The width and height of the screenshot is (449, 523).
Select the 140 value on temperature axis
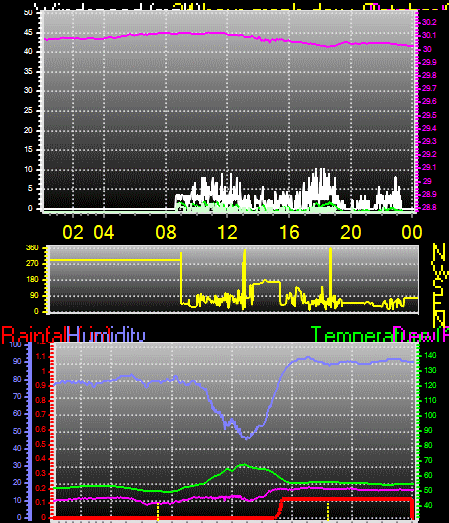coord(430,356)
